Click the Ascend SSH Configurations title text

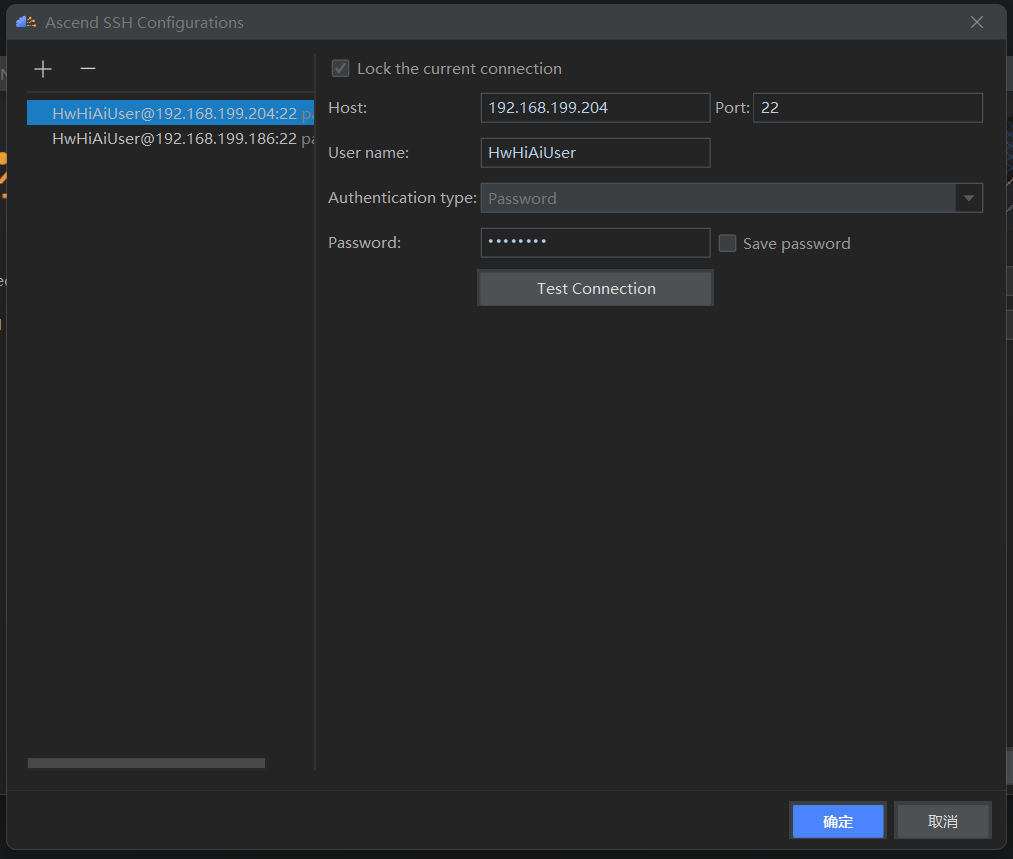144,22
